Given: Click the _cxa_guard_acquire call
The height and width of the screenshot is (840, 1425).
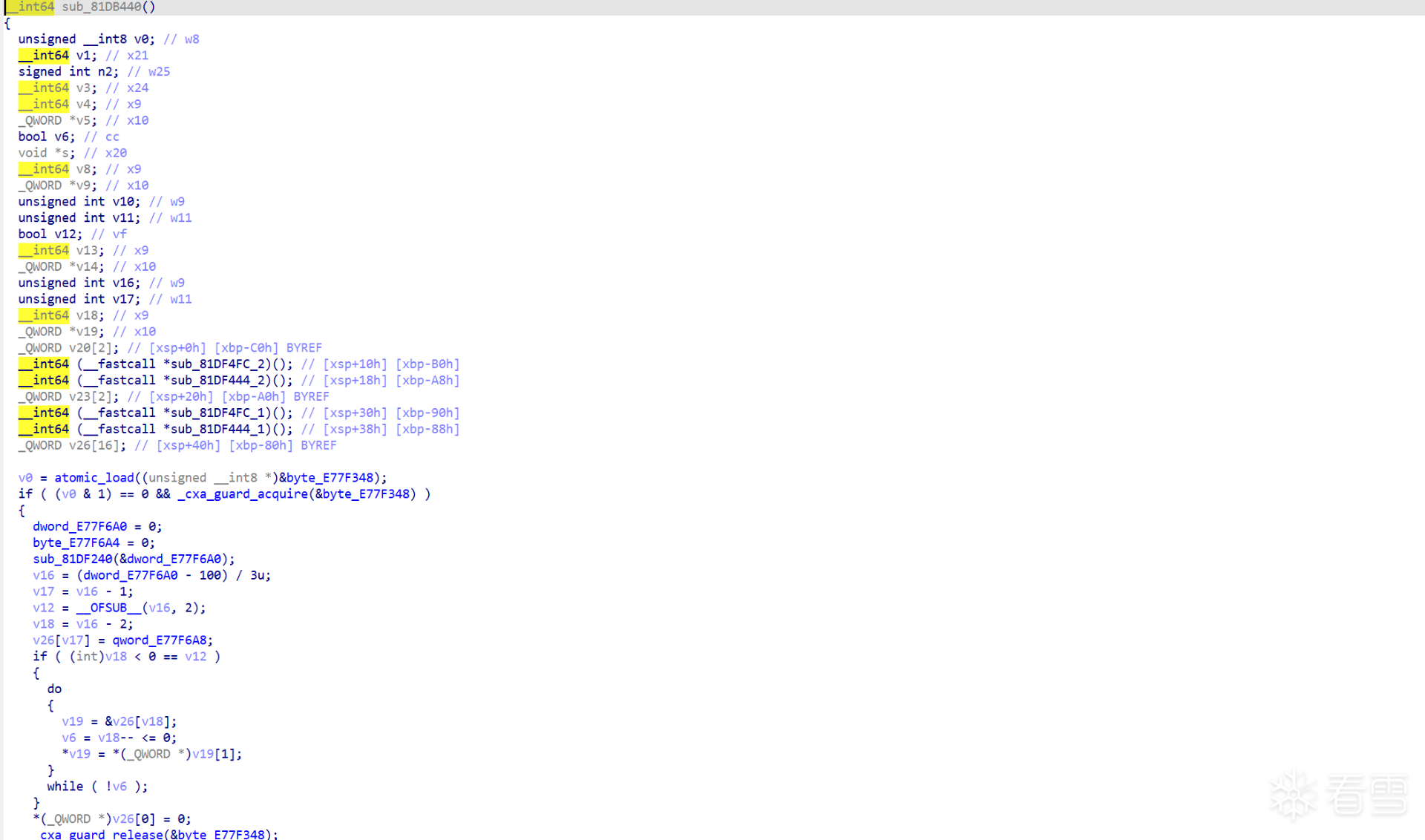Looking at the screenshot, I should click(243, 494).
